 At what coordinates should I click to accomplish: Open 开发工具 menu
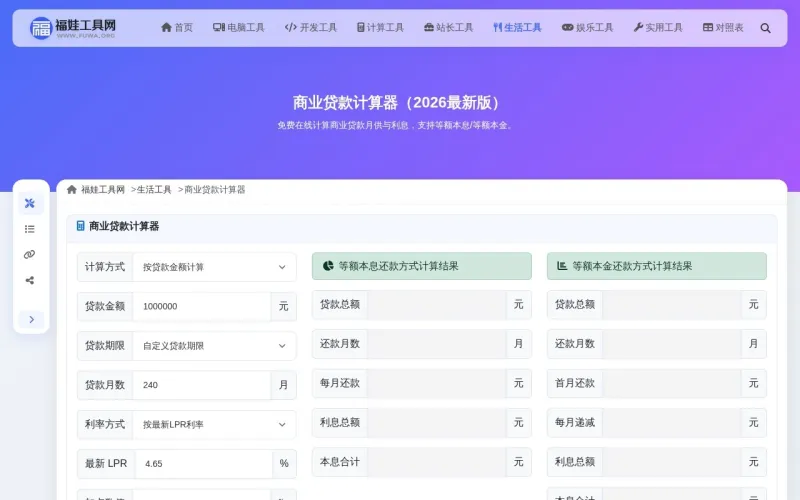tap(311, 28)
